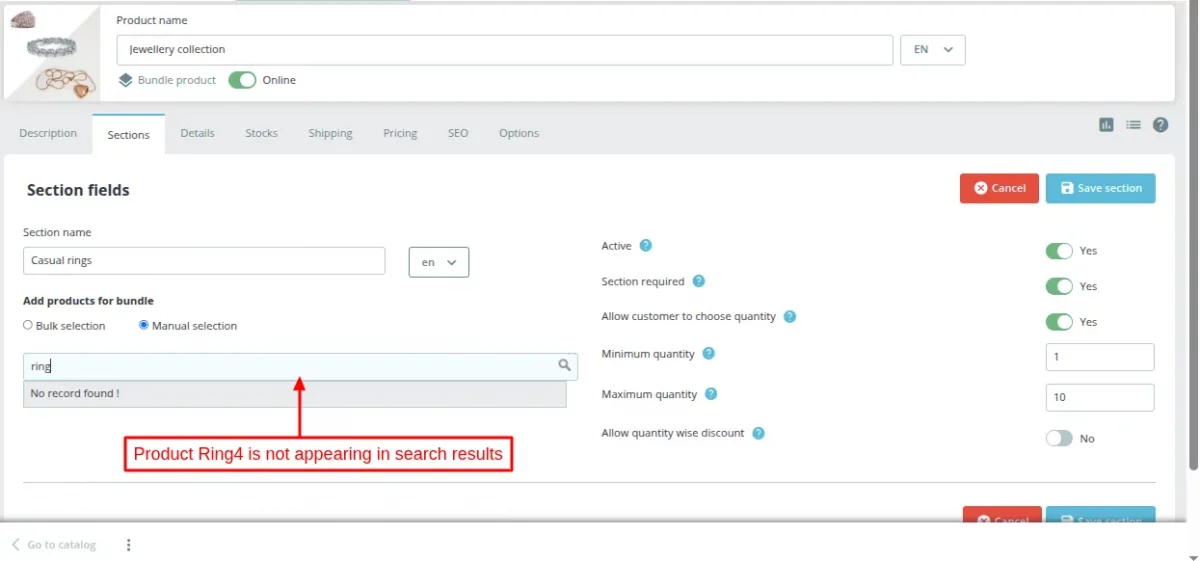Image resolution: width=1200 pixels, height=561 pixels.
Task: Open the Details tab
Action: click(197, 133)
